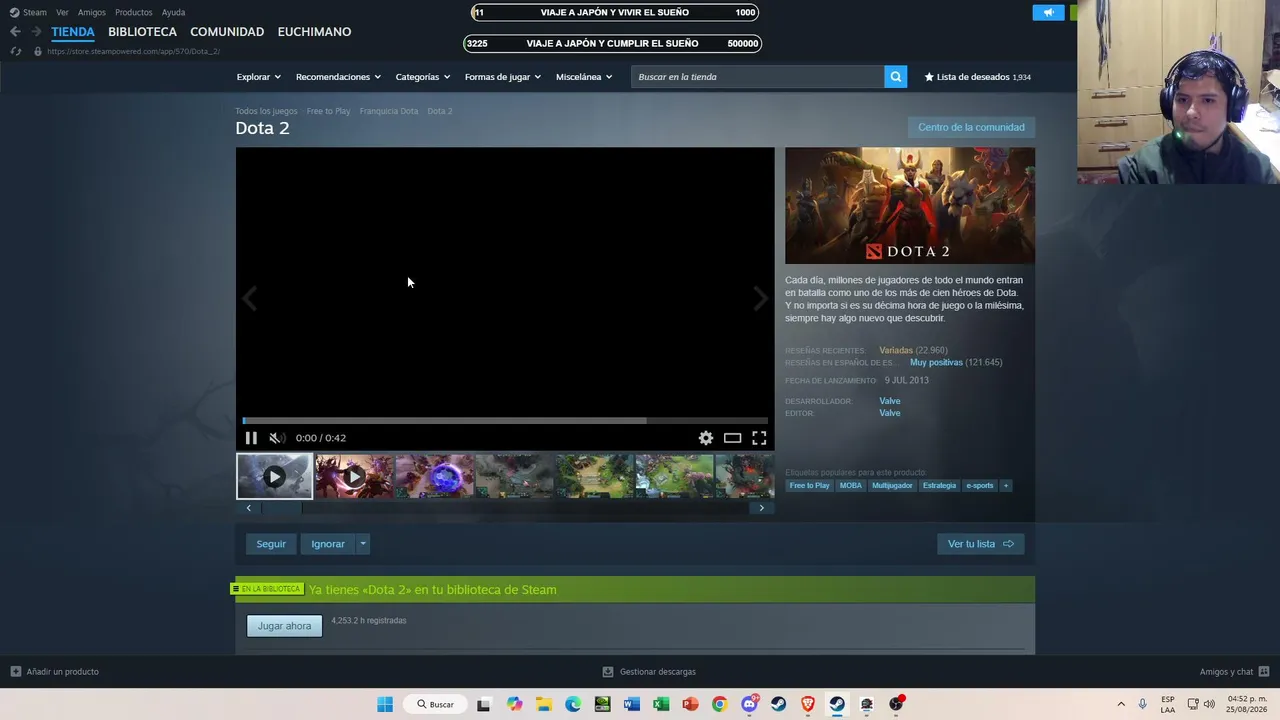Open the Variadas recent reviews link
Screen dimensions: 1280x720
tap(896, 351)
